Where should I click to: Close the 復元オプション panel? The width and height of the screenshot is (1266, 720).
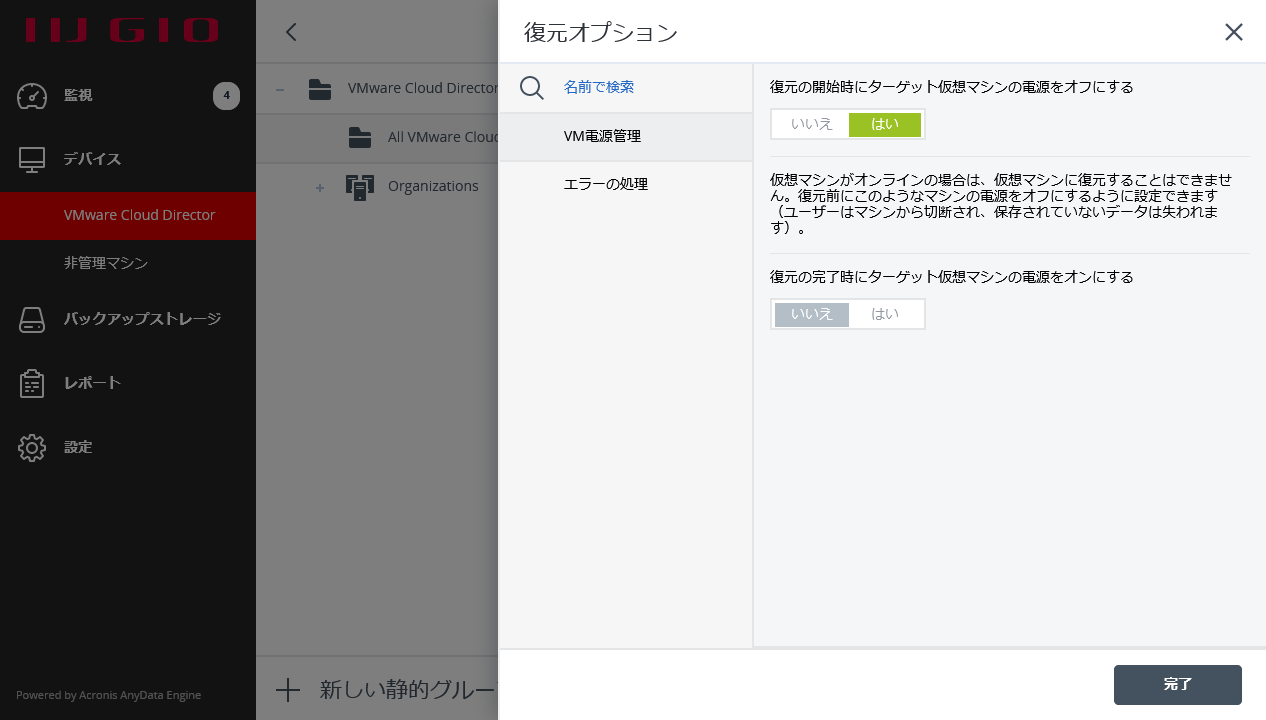coord(1234,32)
